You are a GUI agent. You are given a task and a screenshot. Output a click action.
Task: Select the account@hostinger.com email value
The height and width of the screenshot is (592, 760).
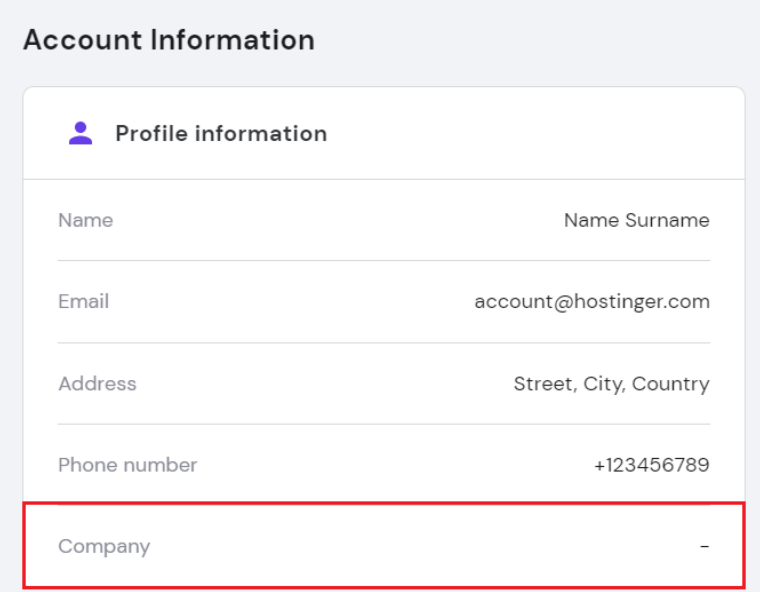pos(592,301)
